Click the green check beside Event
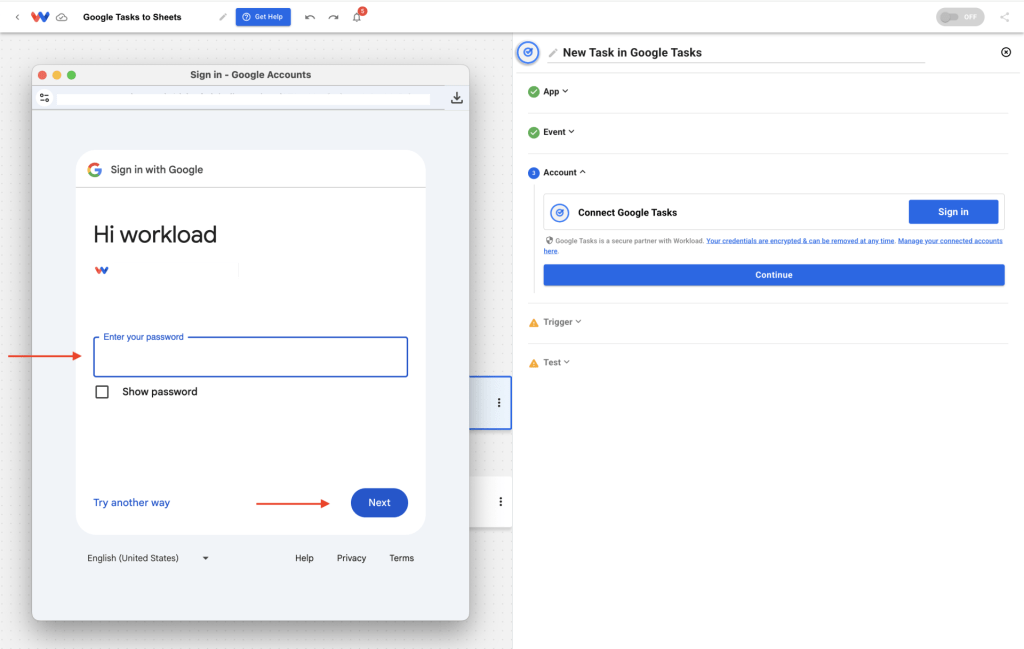1024x649 pixels. pos(534,133)
